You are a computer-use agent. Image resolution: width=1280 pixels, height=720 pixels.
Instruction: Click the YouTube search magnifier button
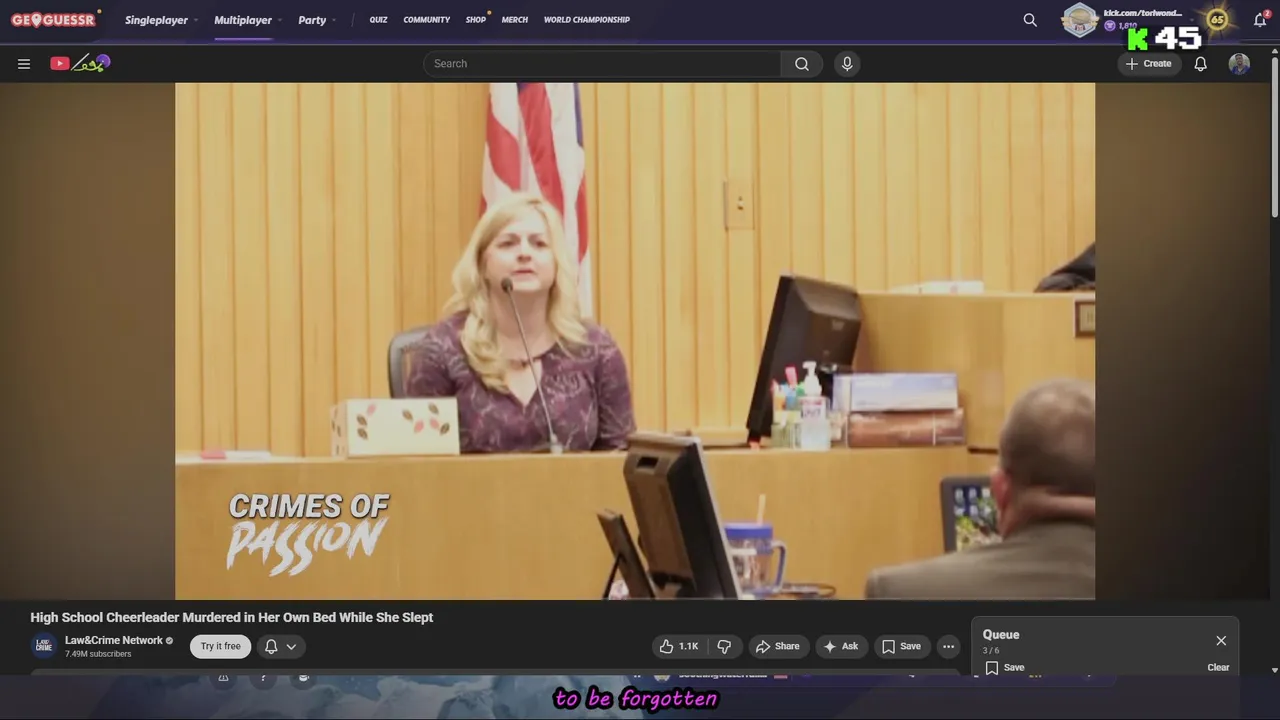(x=802, y=64)
